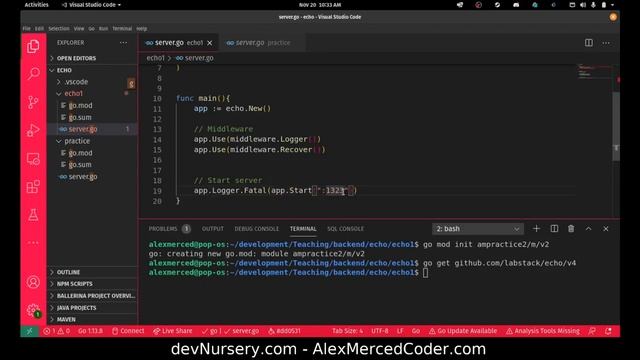The image size is (640, 360).
Task: Open the Terminal menu
Action: (x=122, y=29)
